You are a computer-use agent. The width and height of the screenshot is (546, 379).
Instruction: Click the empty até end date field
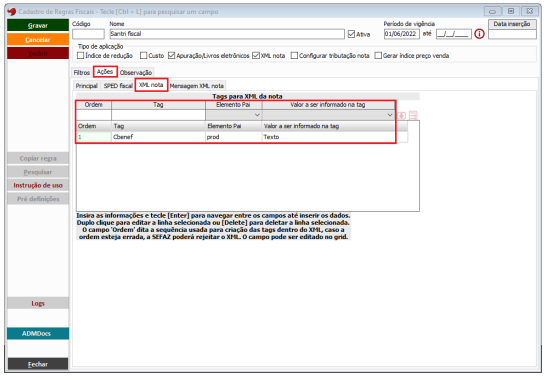[x=454, y=34]
